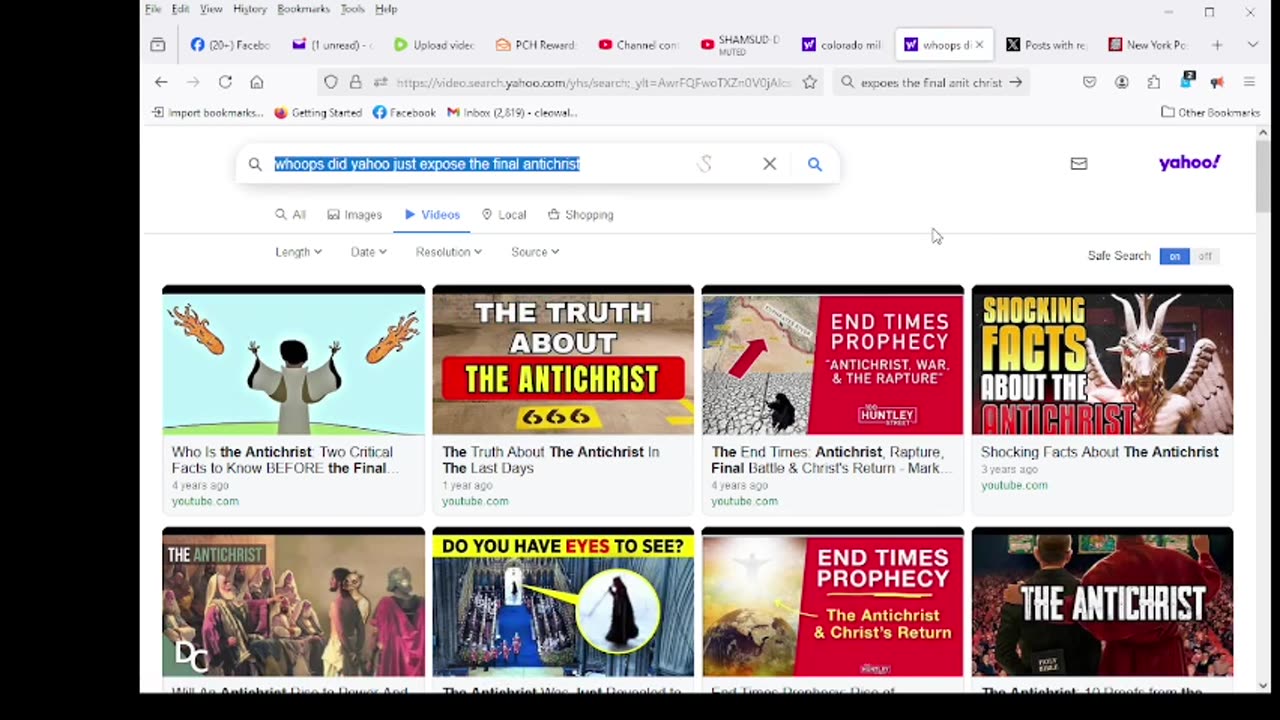Expand the Resolution filter dropdown

(448, 252)
